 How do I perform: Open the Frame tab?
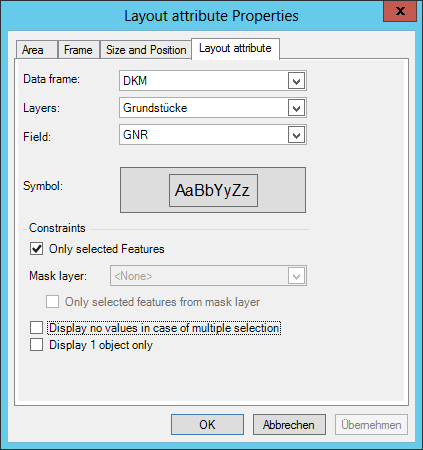click(79, 50)
